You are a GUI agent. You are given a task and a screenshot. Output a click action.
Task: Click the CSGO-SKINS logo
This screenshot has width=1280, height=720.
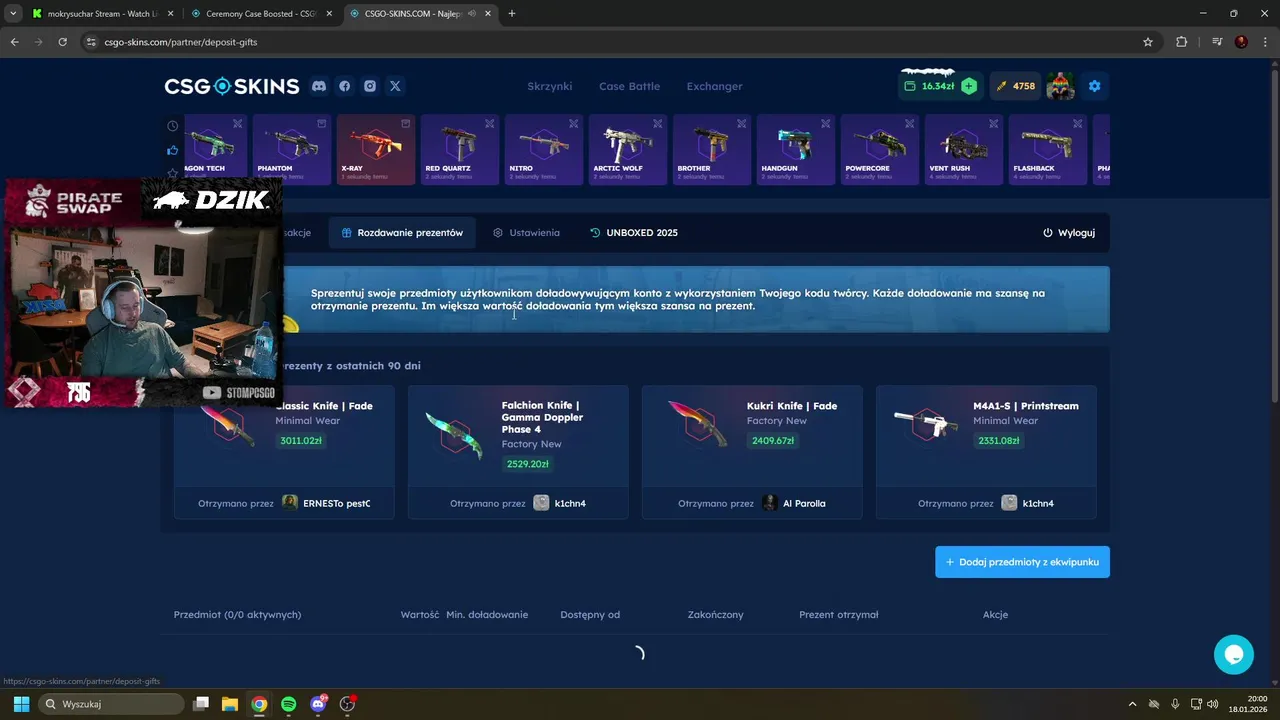pos(232,86)
